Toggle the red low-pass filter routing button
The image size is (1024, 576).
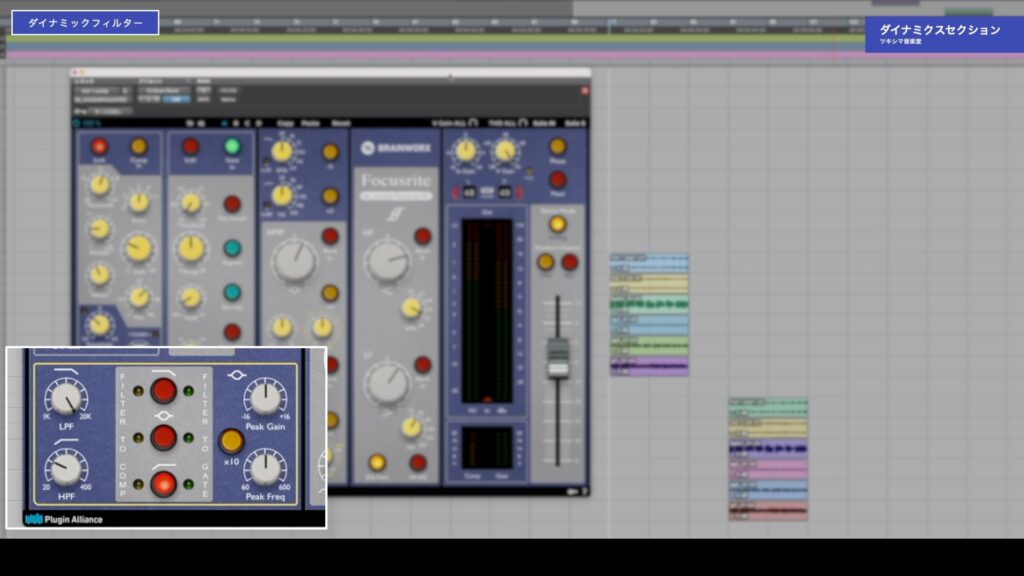point(163,391)
